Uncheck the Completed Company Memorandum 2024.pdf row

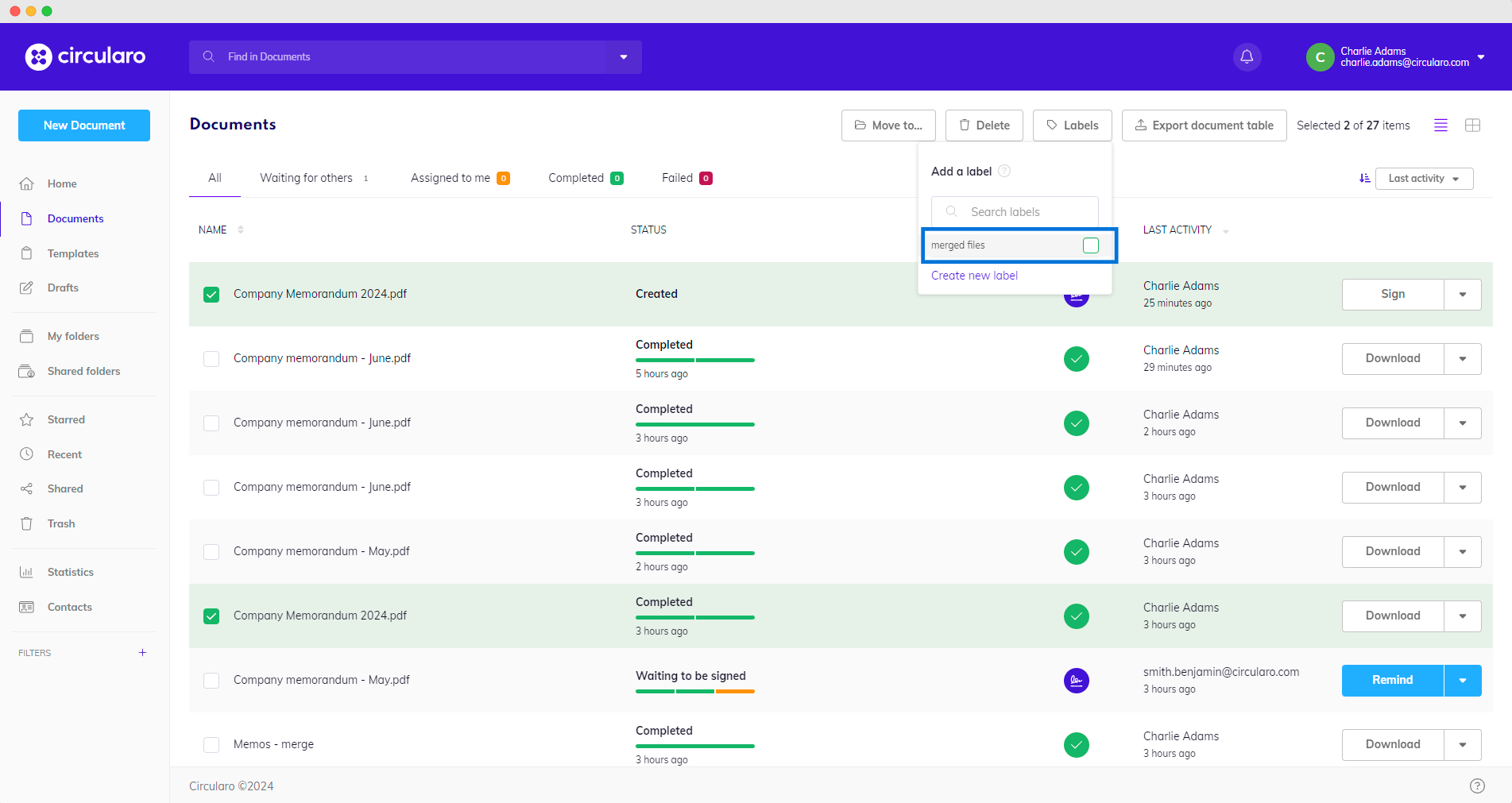tap(211, 616)
